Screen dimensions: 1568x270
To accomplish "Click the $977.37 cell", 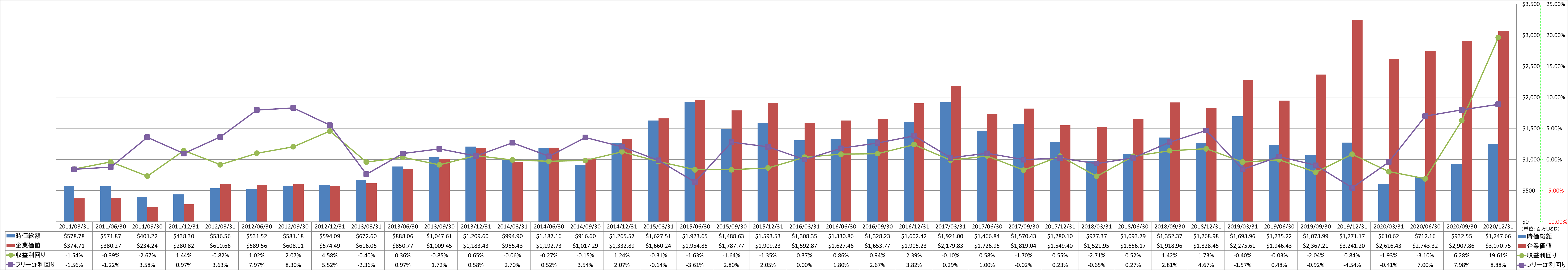I will coord(1096,235).
